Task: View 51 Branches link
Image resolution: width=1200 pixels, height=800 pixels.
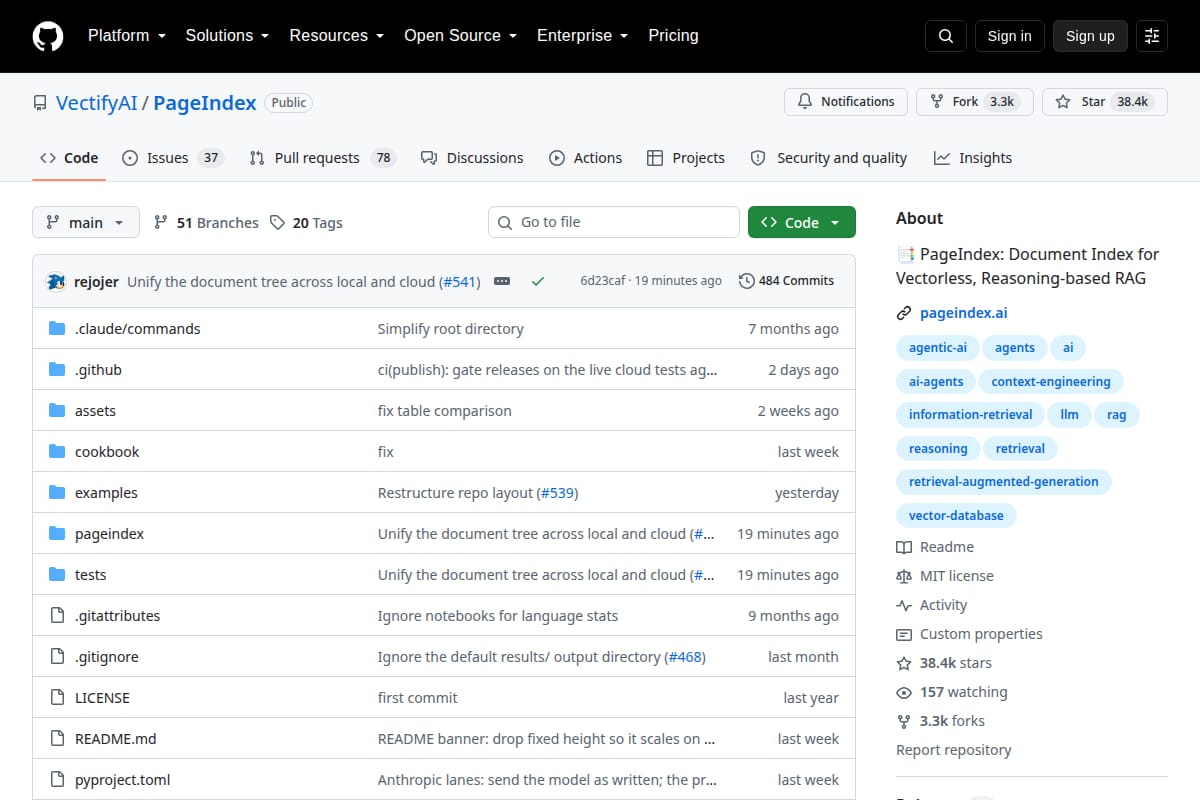Action: tap(206, 223)
